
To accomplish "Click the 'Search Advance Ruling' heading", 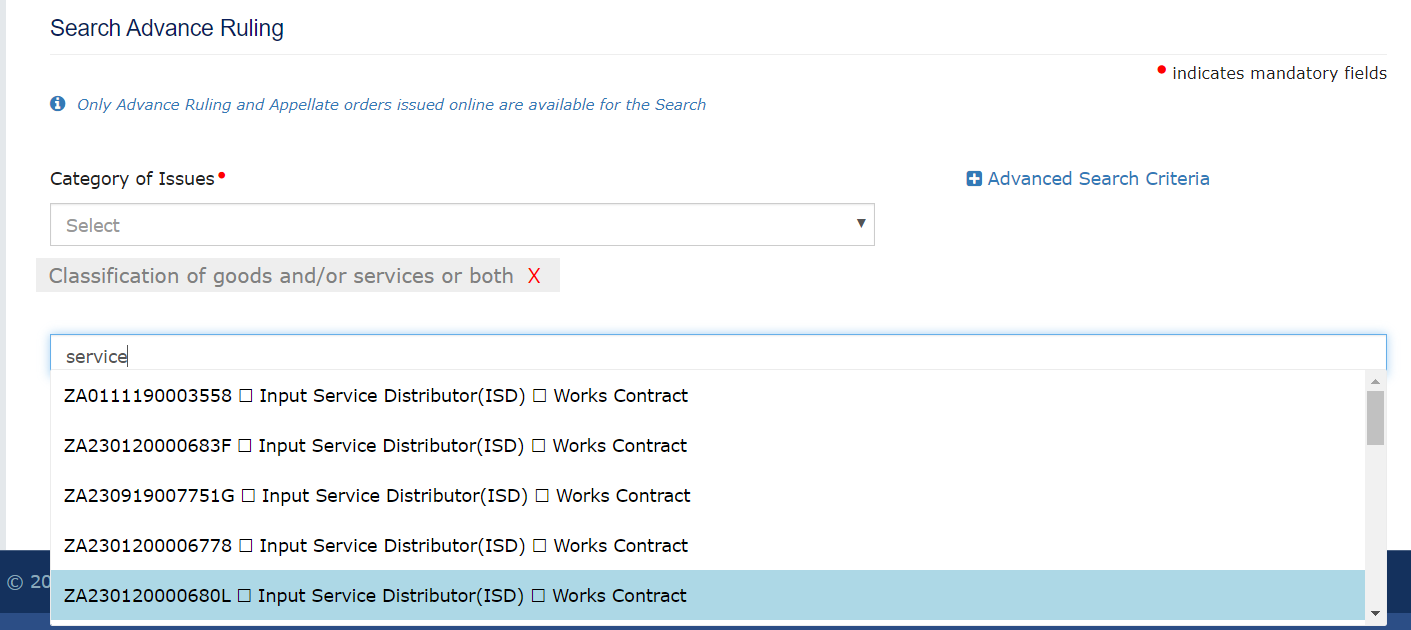I will 167,28.
